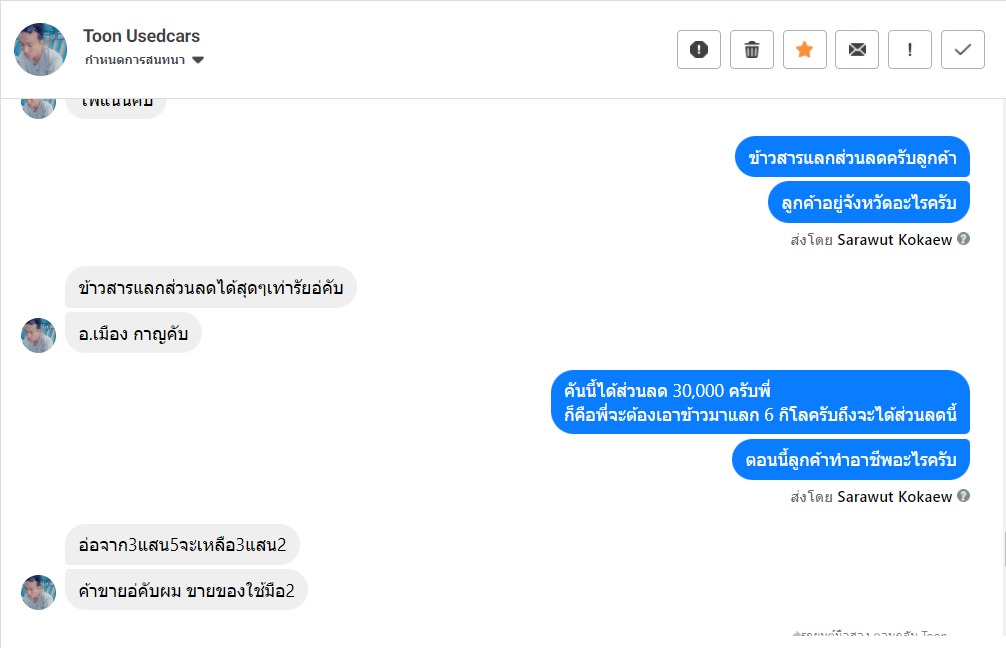Open Toon Usedcars profile name link
The width and height of the screenshot is (1006, 648).
[141, 36]
